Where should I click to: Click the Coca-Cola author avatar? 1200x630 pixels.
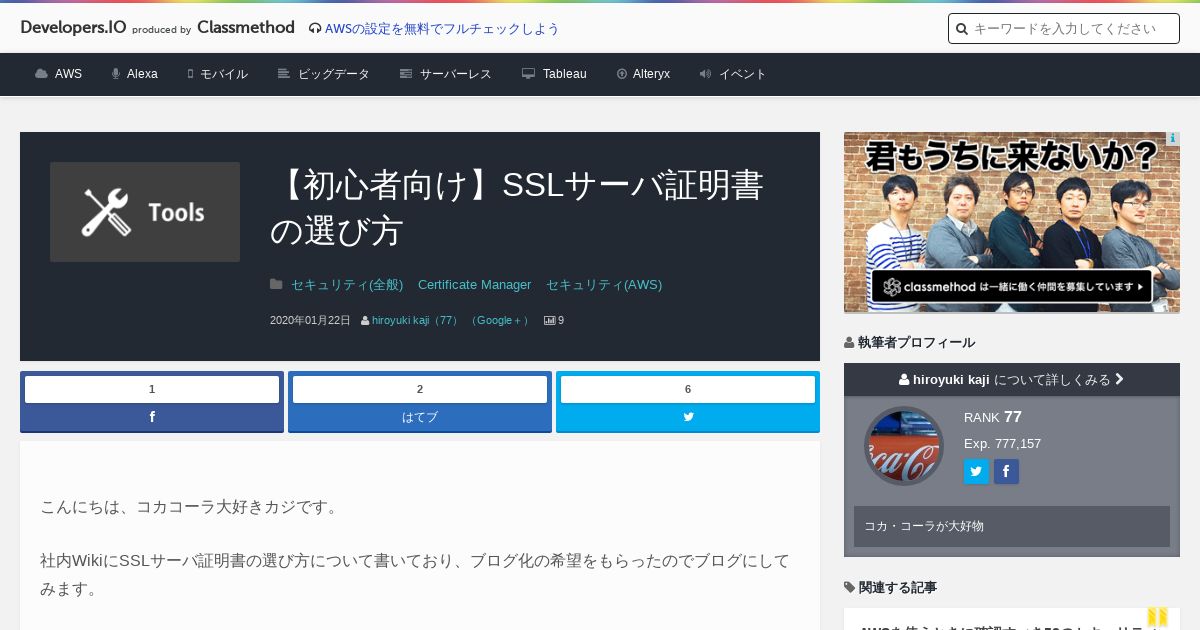[904, 446]
